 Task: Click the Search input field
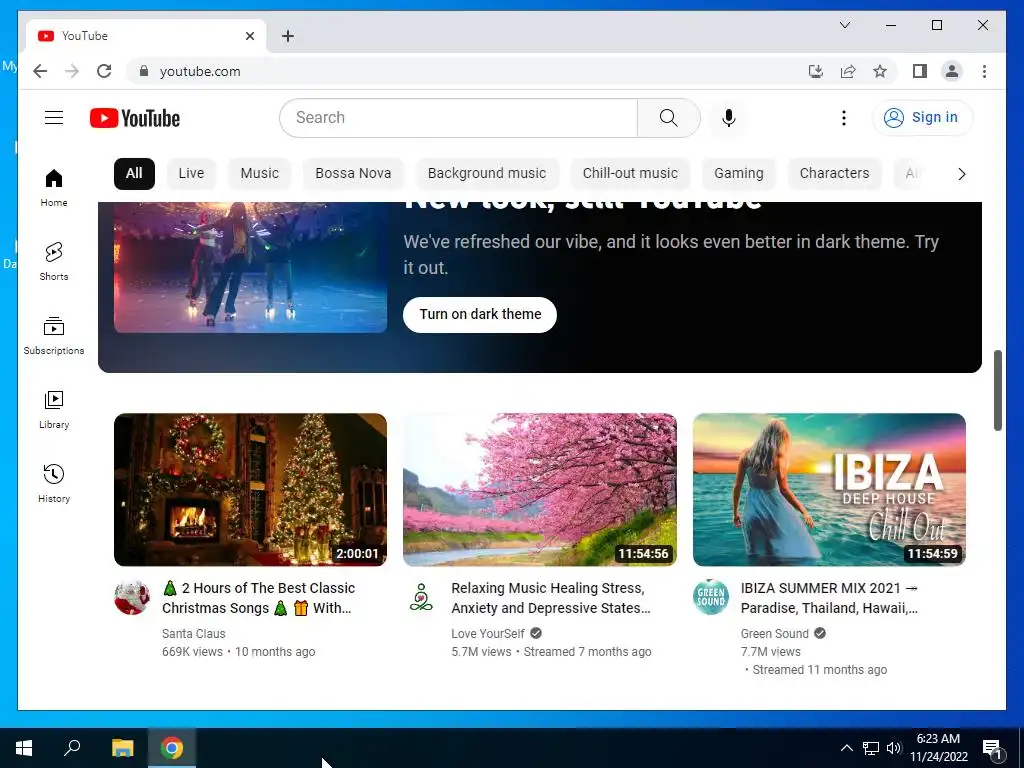tap(458, 118)
